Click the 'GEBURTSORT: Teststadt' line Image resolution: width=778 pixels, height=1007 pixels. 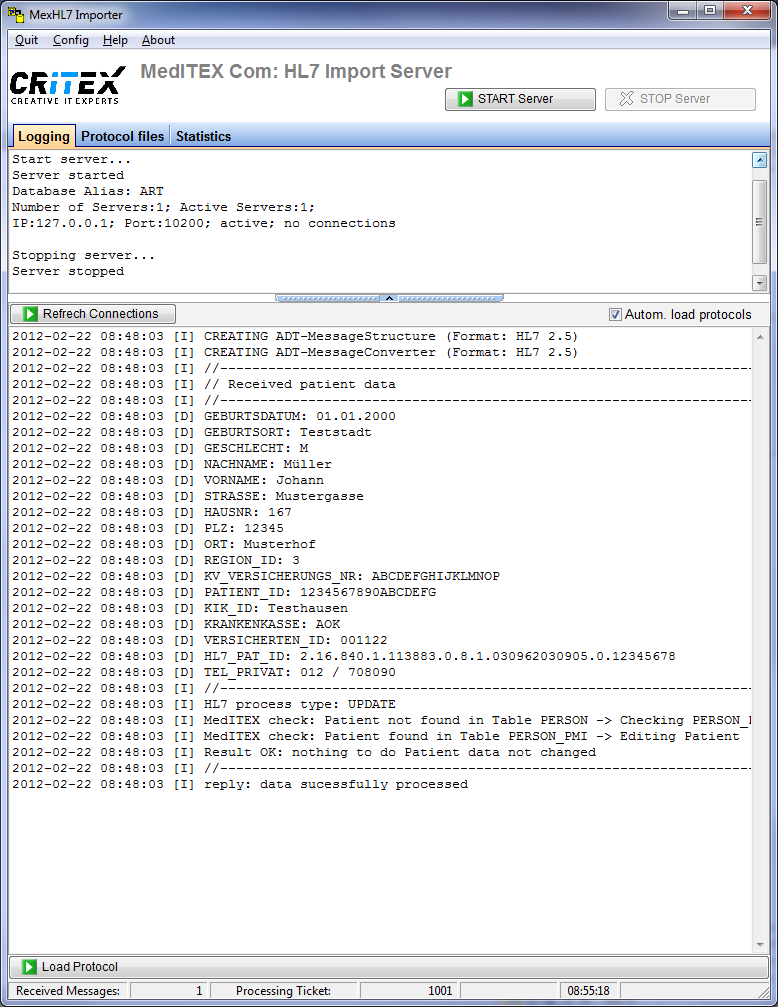(191, 432)
